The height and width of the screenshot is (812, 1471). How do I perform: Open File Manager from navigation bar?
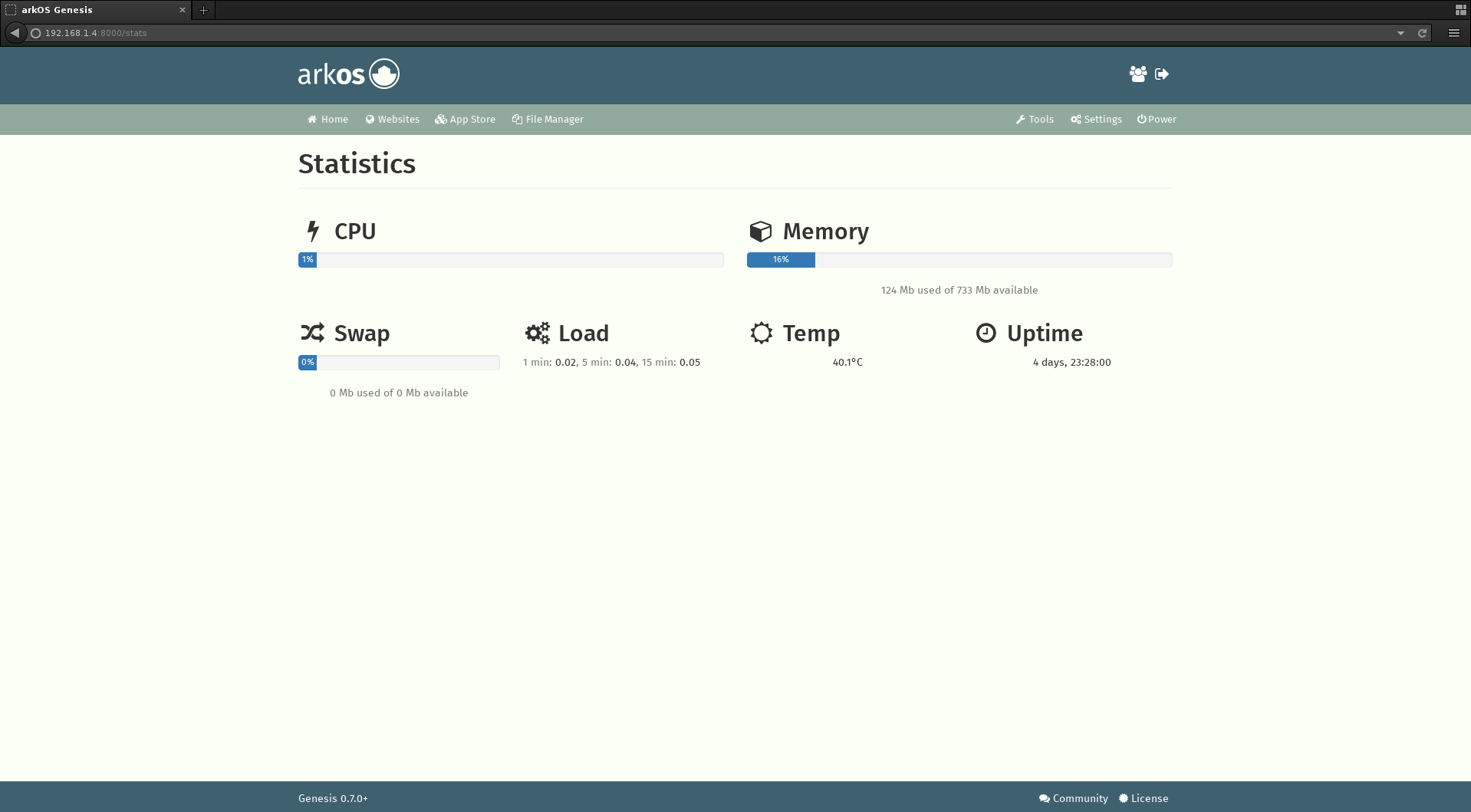coord(548,120)
